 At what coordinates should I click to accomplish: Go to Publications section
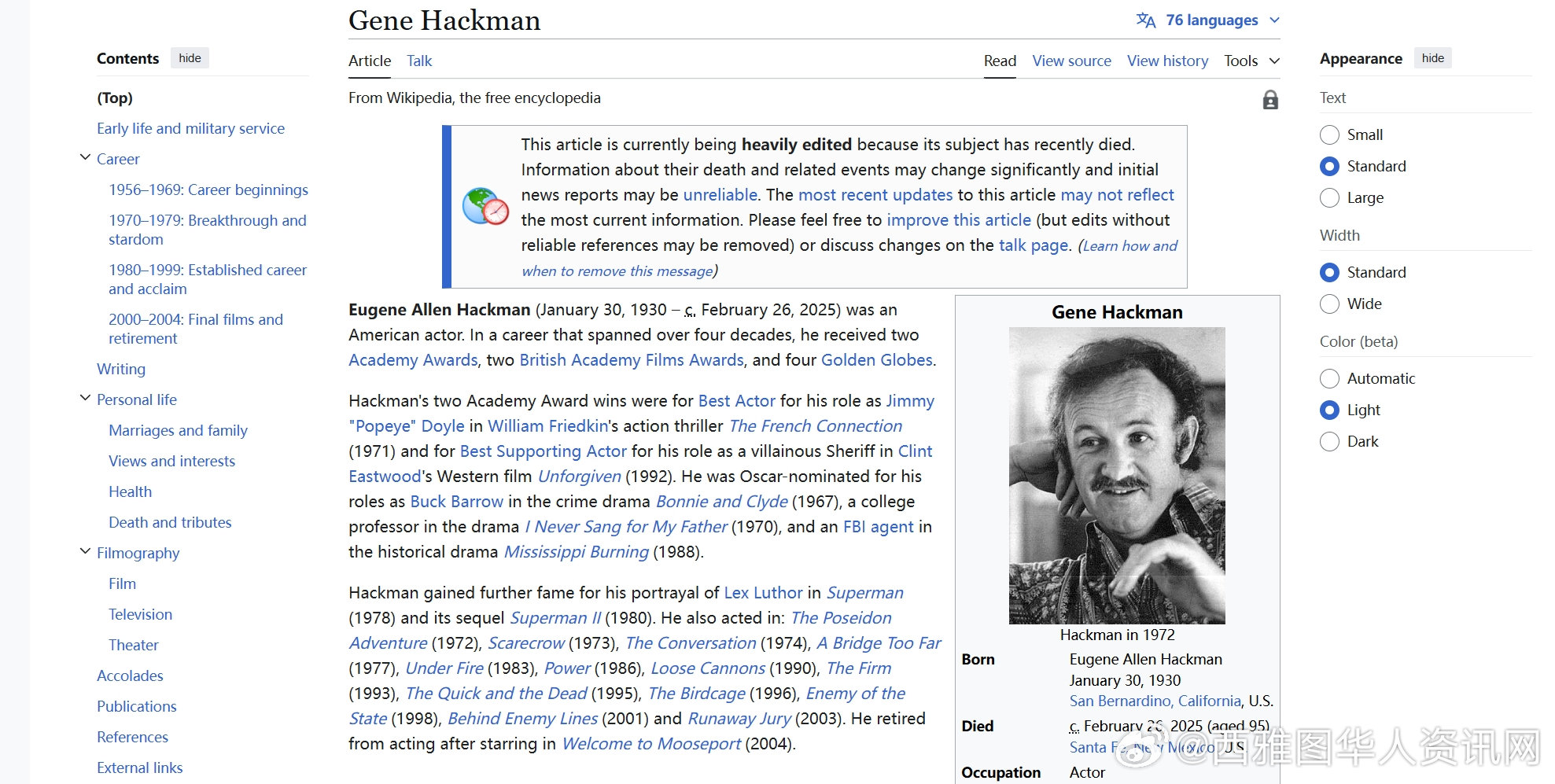(136, 706)
